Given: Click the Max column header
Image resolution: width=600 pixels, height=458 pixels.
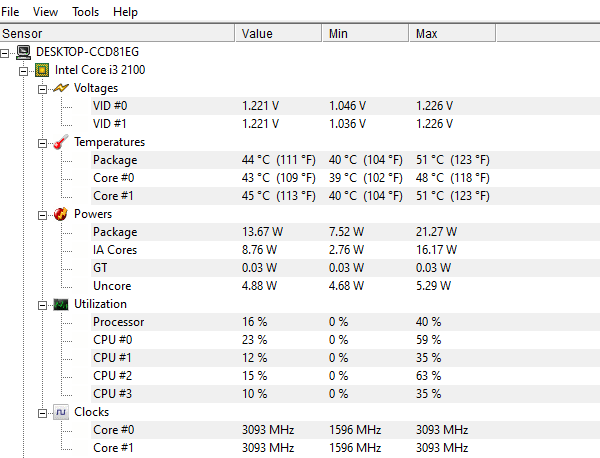Looking at the screenshot, I should pos(452,33).
